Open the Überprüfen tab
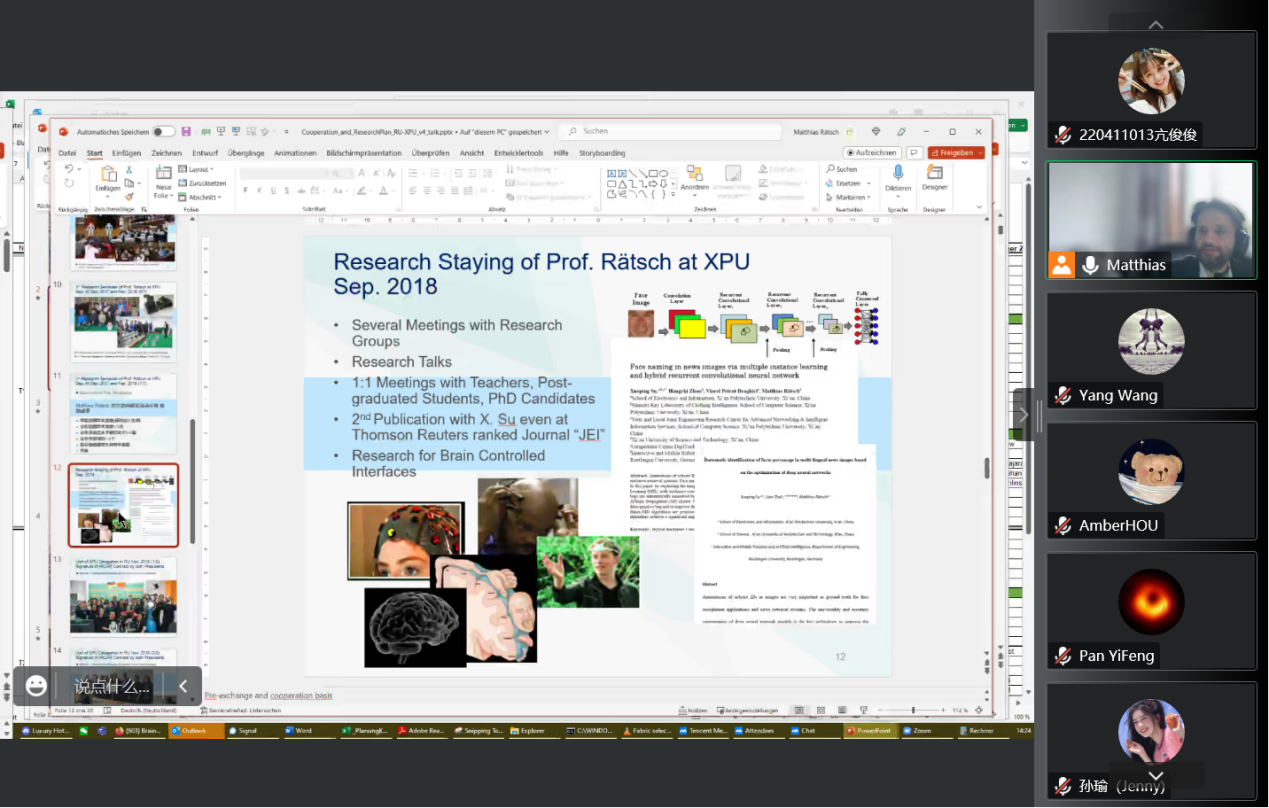Image resolution: width=1269 pixels, height=808 pixels. pos(430,153)
